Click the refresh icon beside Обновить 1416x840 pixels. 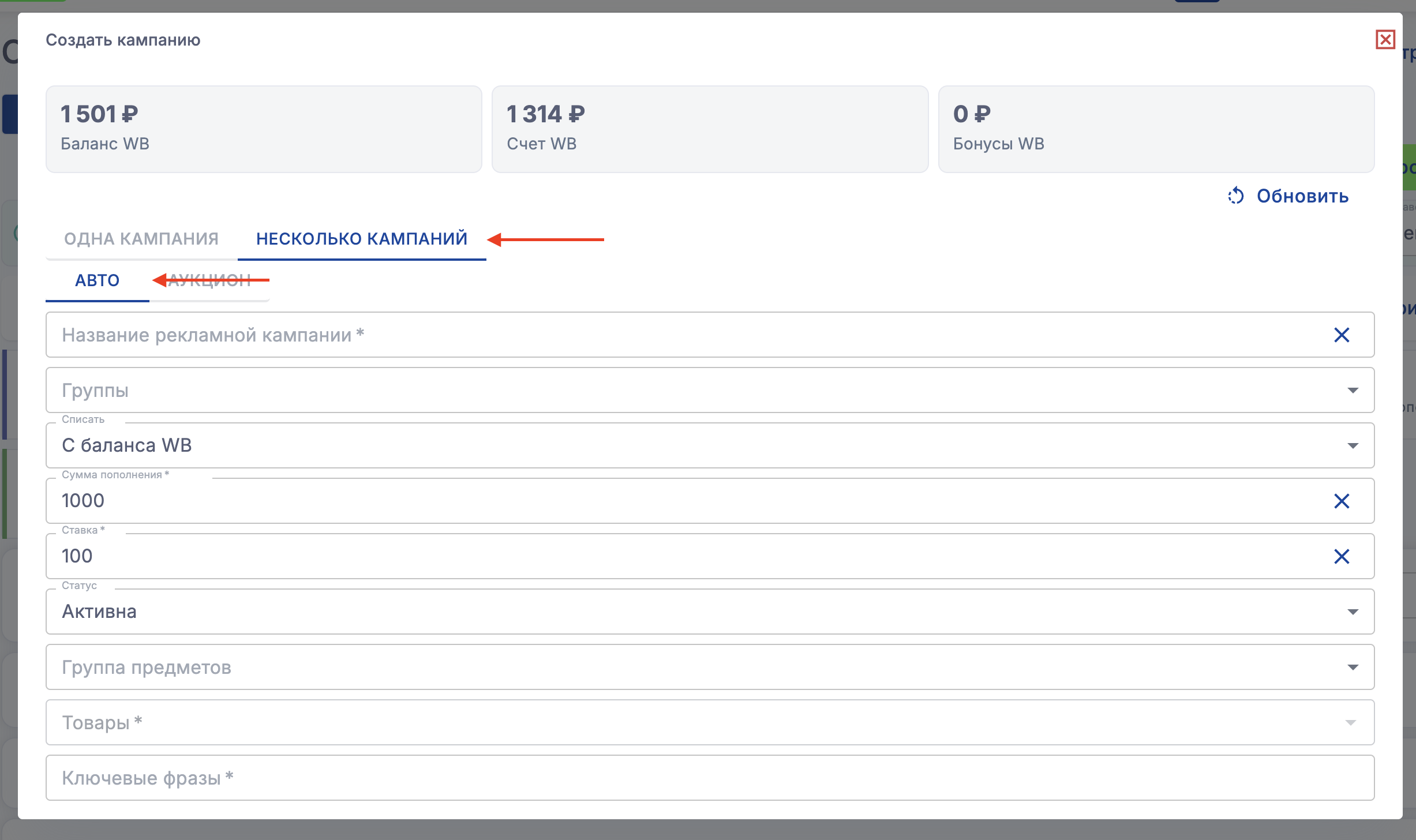tap(1235, 196)
